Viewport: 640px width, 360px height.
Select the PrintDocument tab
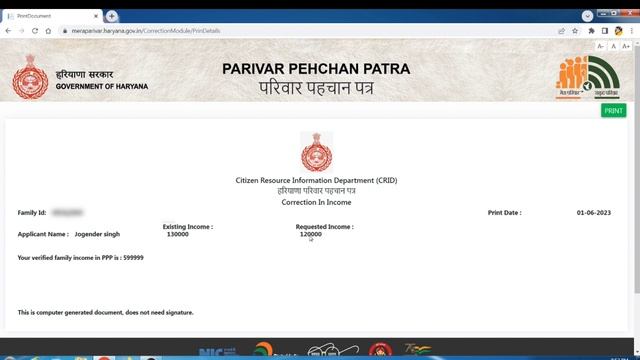tap(52, 16)
